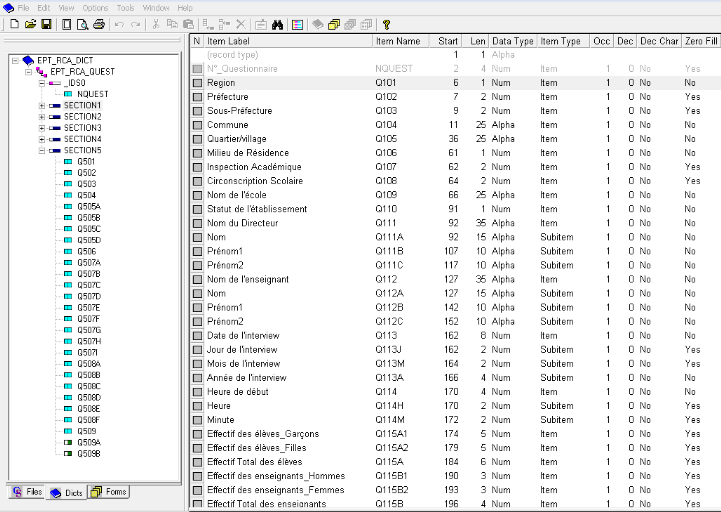Expand SECTION3 in the dictionary tree
721x512 pixels.
pos(42,128)
